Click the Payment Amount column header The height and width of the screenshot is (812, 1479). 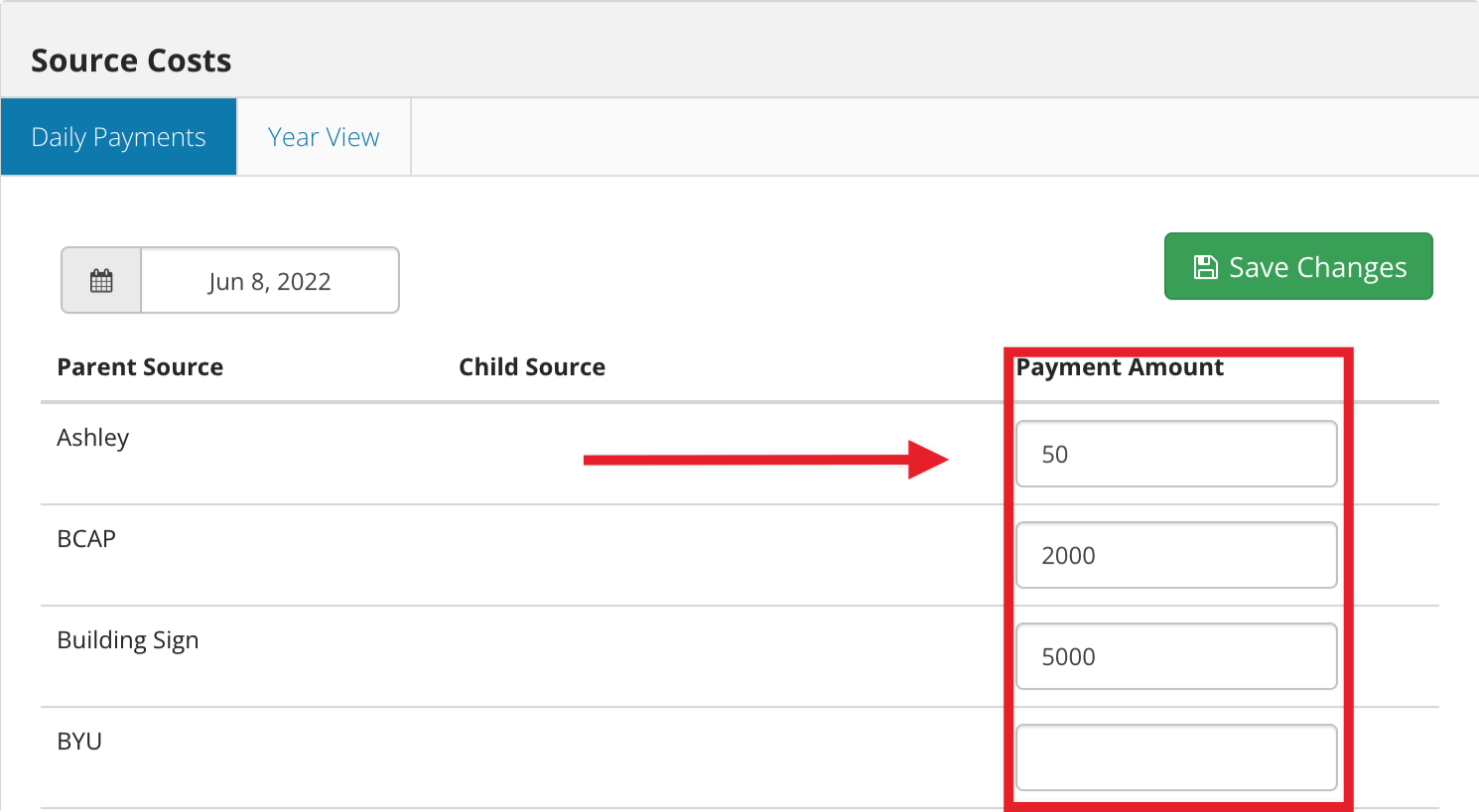coord(1120,367)
